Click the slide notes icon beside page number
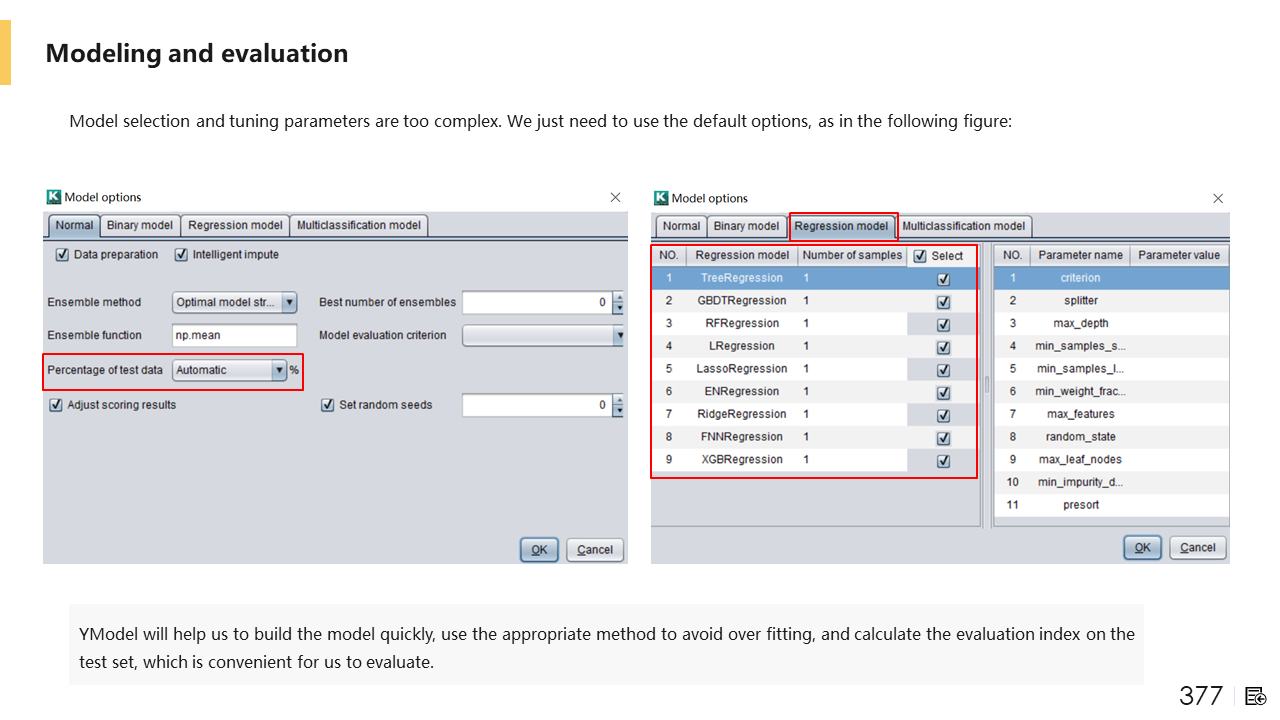 pos(1256,696)
